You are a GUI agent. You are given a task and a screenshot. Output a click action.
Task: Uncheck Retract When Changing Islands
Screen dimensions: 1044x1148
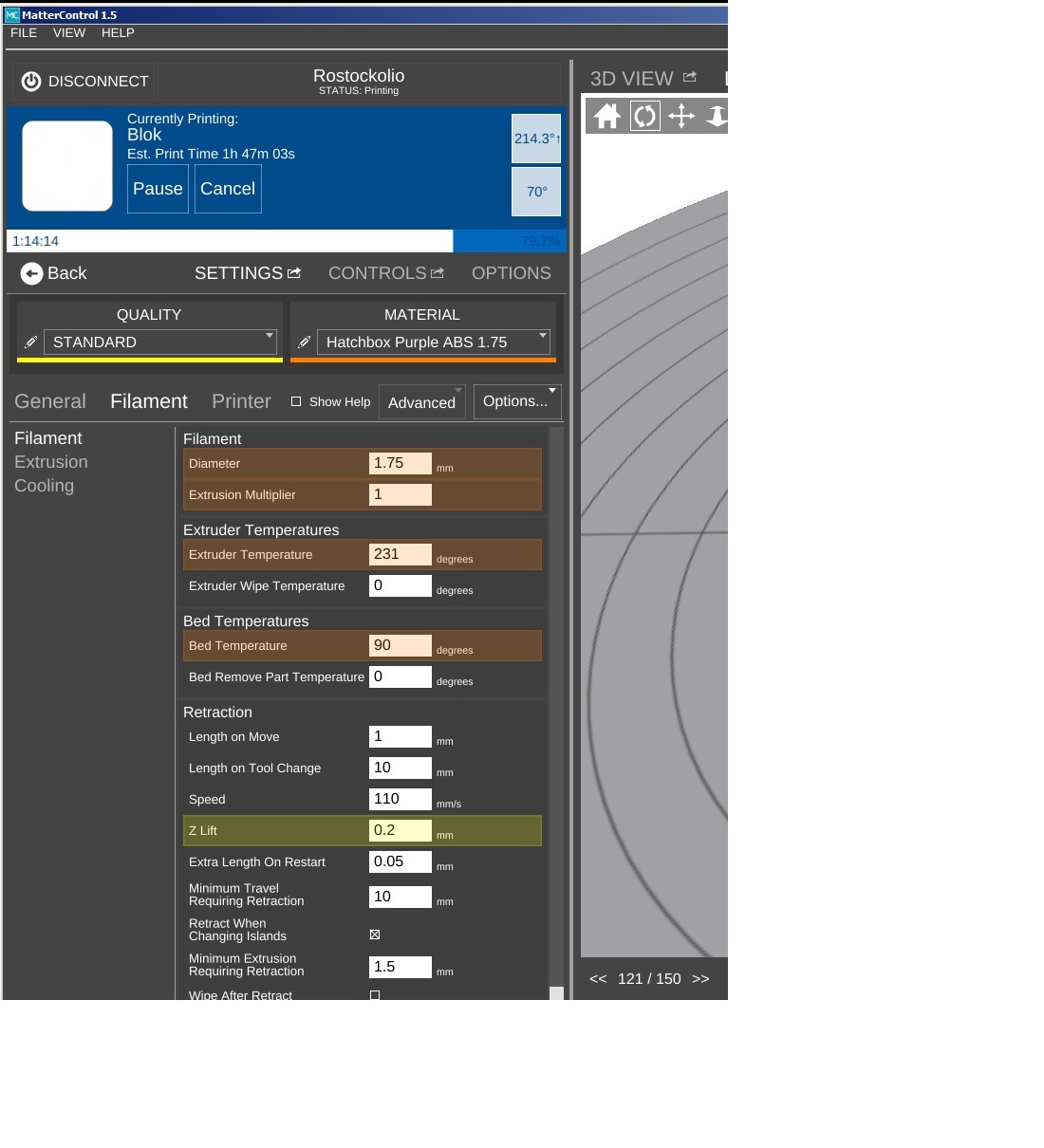pos(375,935)
